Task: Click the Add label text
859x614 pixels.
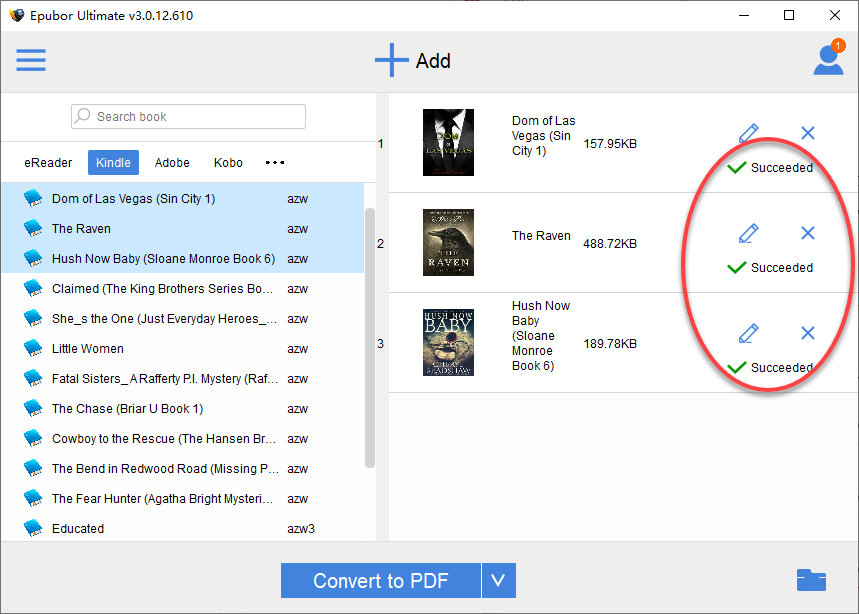Action: coord(433,61)
